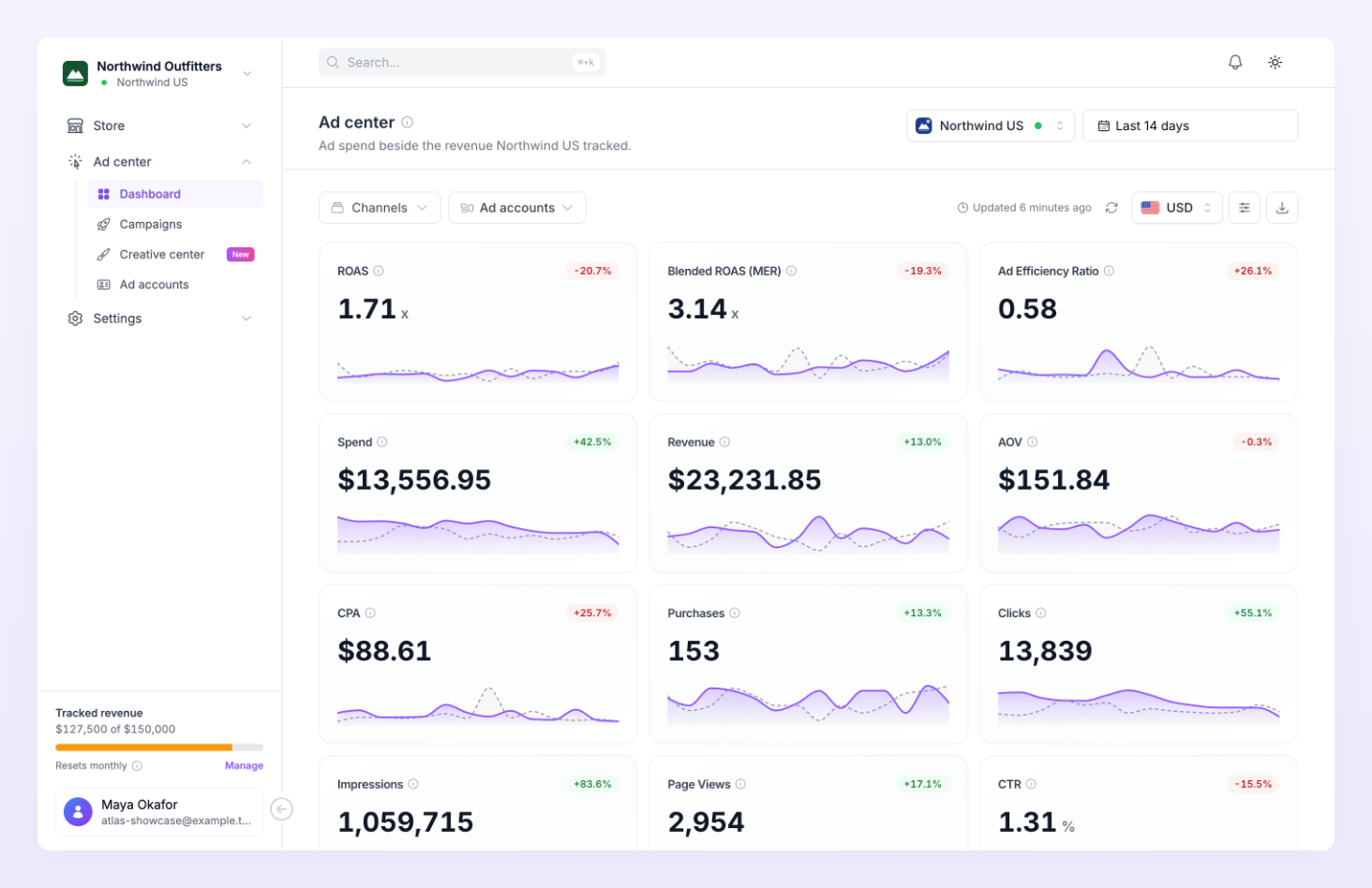
Task: Show info for ROAS metric
Action: (x=379, y=271)
